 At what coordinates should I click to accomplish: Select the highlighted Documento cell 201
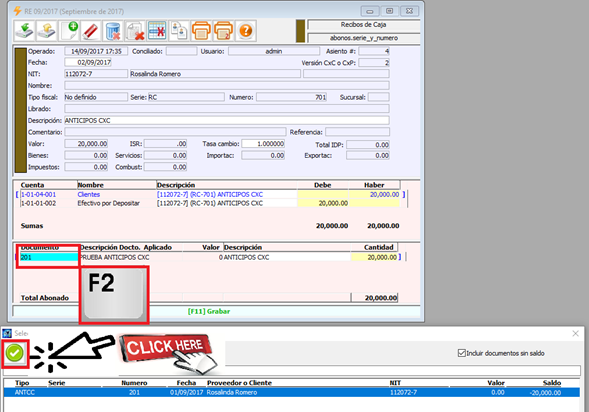(x=49, y=257)
